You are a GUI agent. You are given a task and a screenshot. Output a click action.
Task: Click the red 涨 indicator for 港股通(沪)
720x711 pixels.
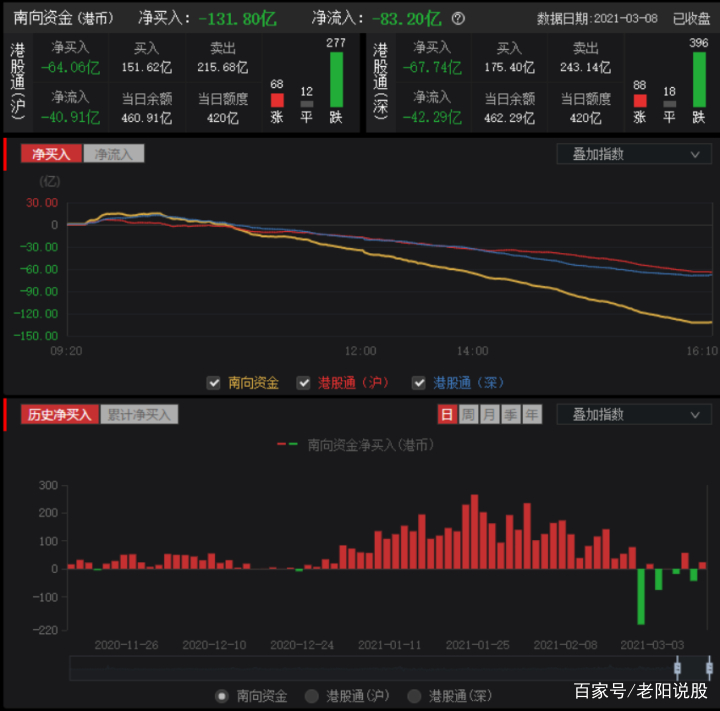pyautogui.click(x=277, y=101)
